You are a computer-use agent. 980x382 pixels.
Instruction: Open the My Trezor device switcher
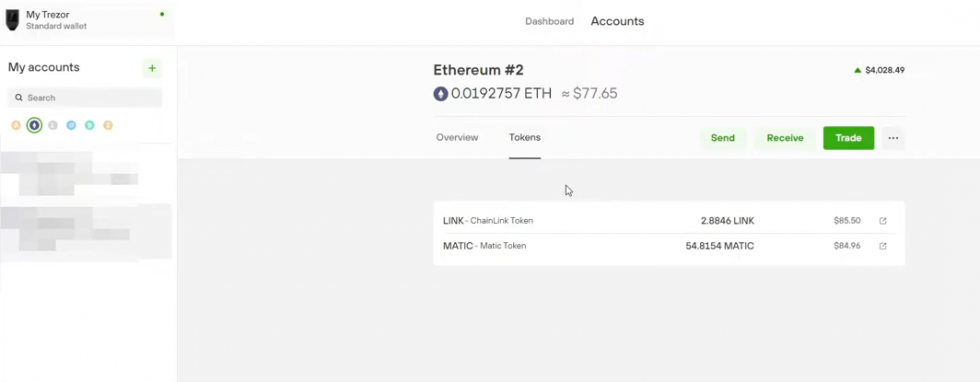point(87,20)
